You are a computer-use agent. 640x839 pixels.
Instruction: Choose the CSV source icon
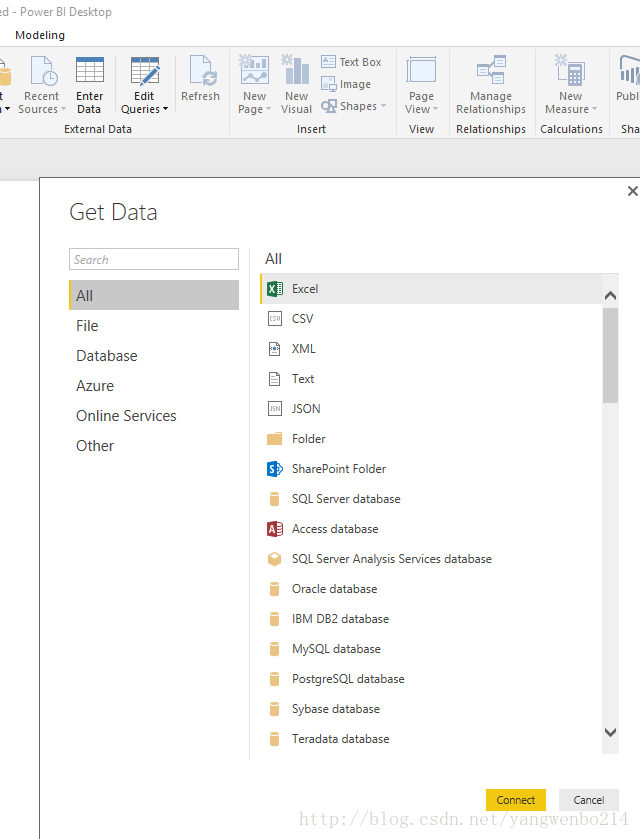coord(275,319)
